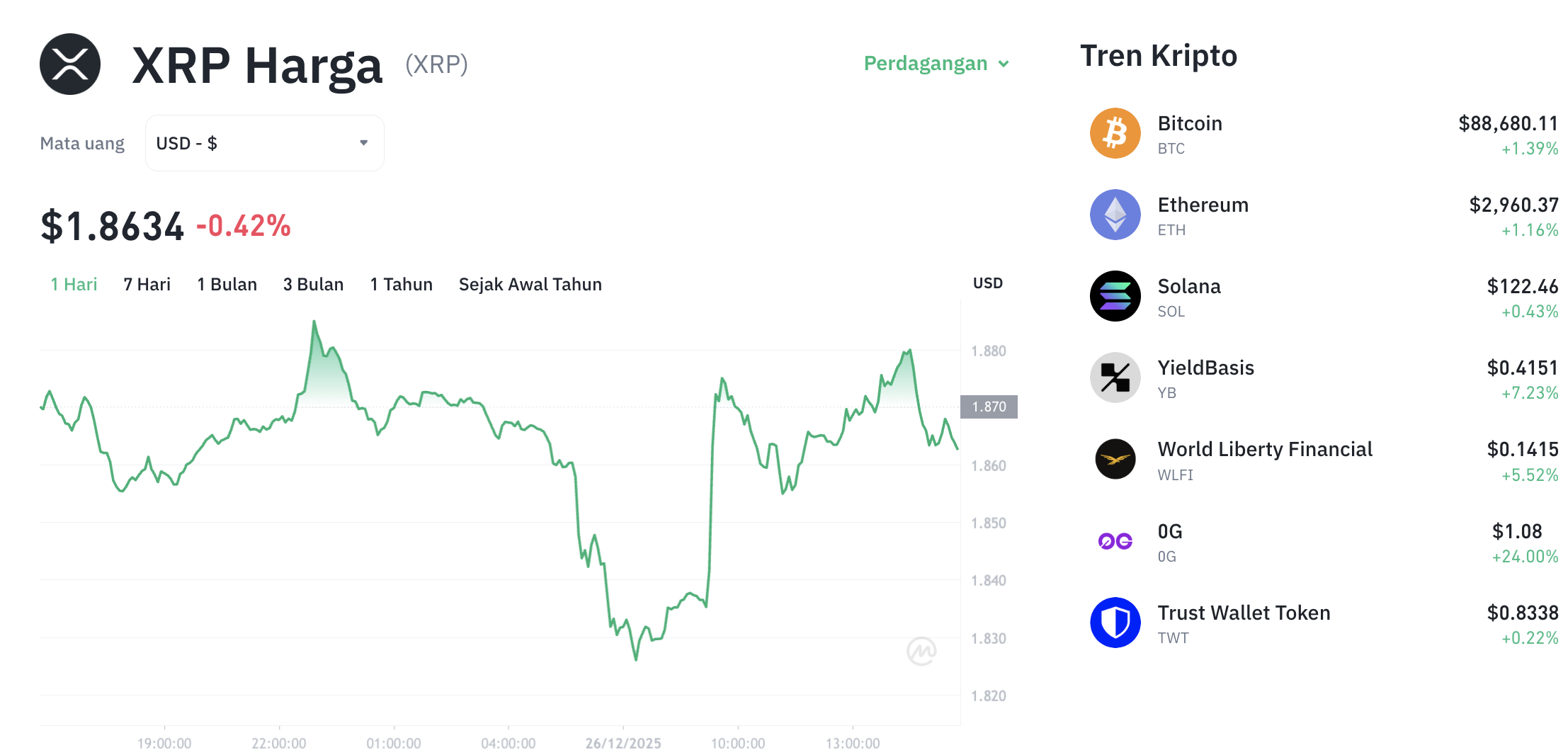Select the 3 Bulan tab
1568x755 pixels.
pyautogui.click(x=314, y=284)
